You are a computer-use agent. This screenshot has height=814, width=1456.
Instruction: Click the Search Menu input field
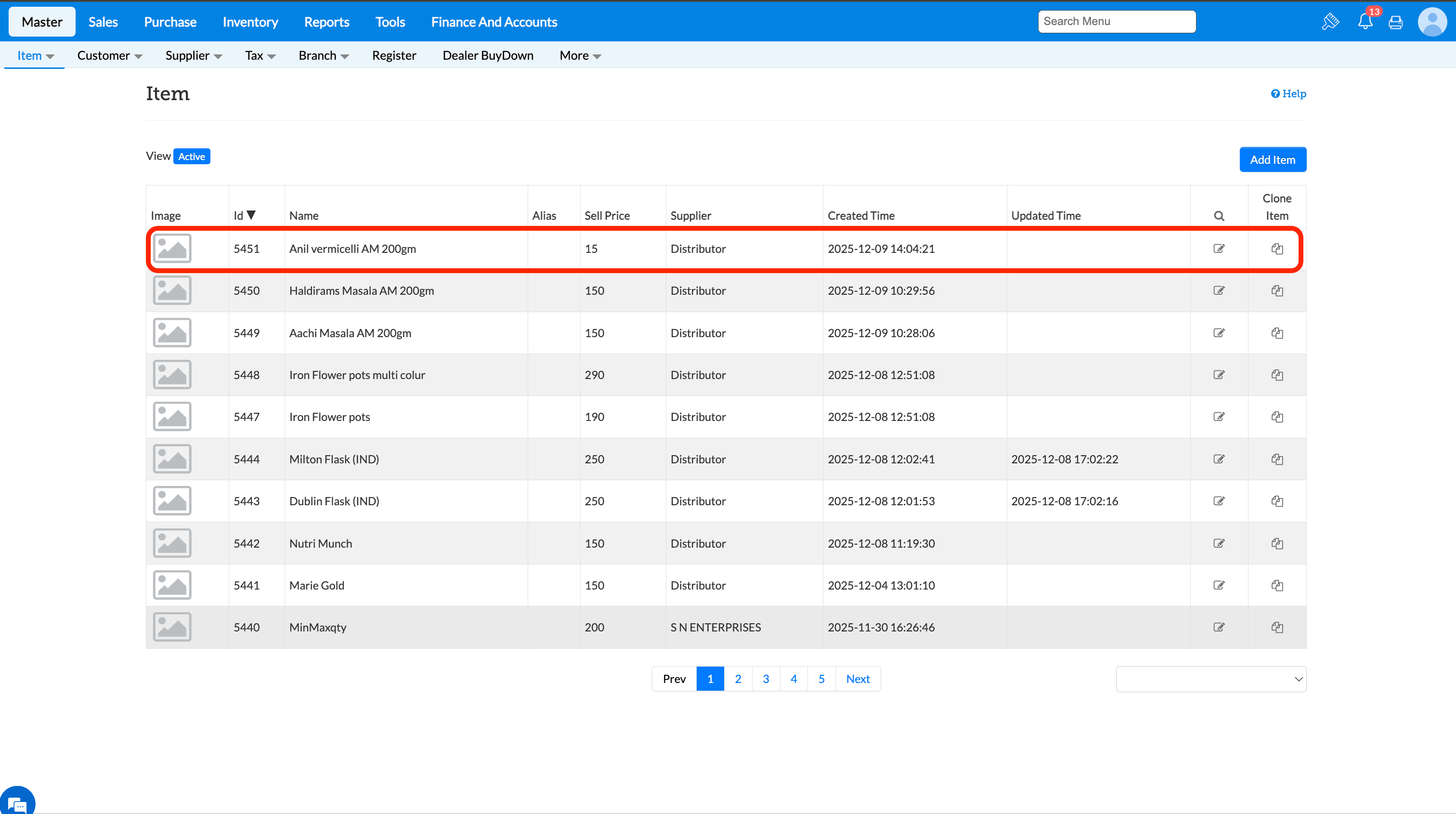[x=1116, y=22]
